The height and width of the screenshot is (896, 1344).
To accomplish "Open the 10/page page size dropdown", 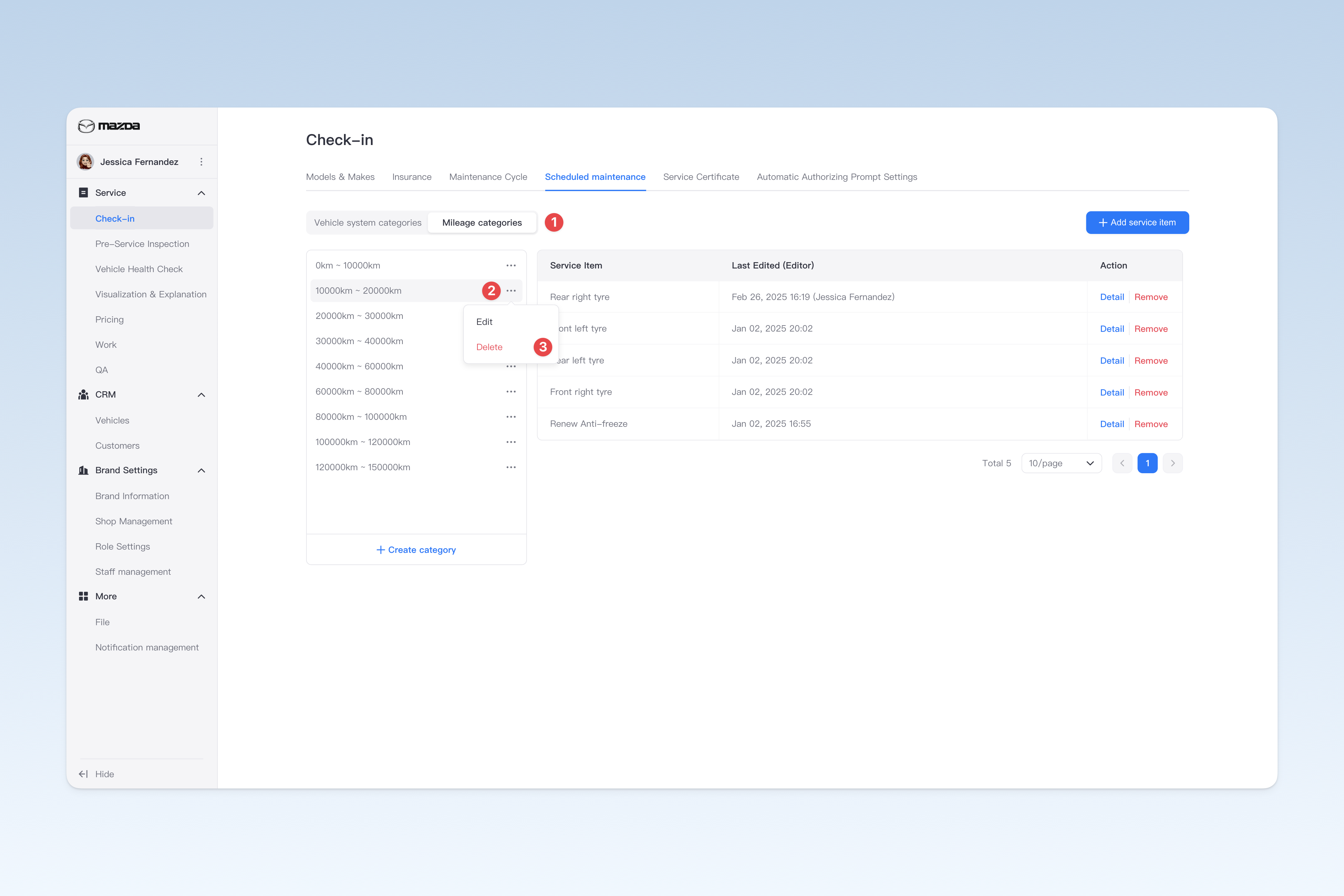I will [1061, 463].
